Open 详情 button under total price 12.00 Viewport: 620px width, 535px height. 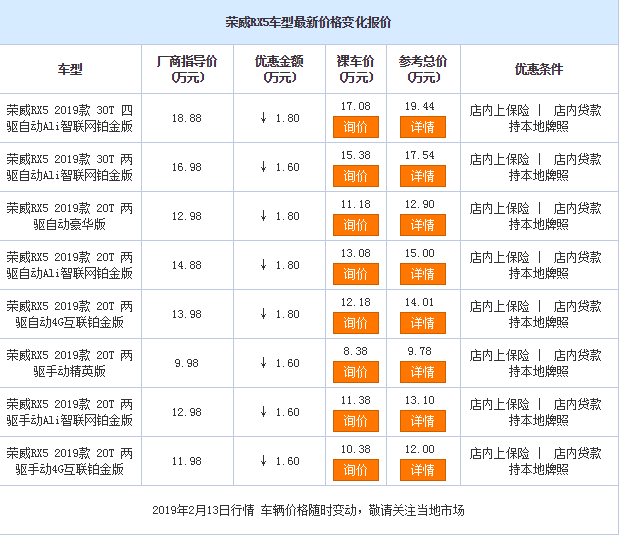(423, 470)
